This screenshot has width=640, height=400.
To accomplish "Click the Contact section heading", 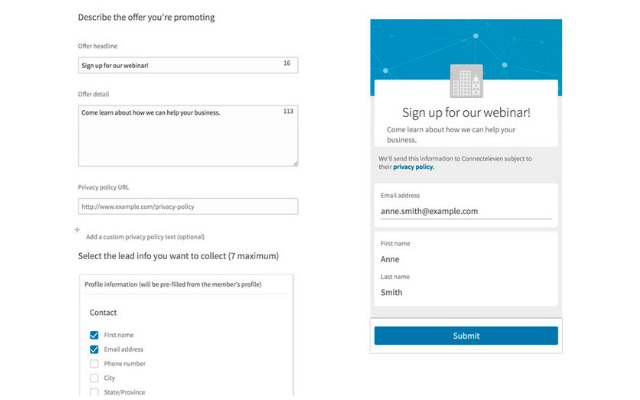I will pyautogui.click(x=104, y=313).
